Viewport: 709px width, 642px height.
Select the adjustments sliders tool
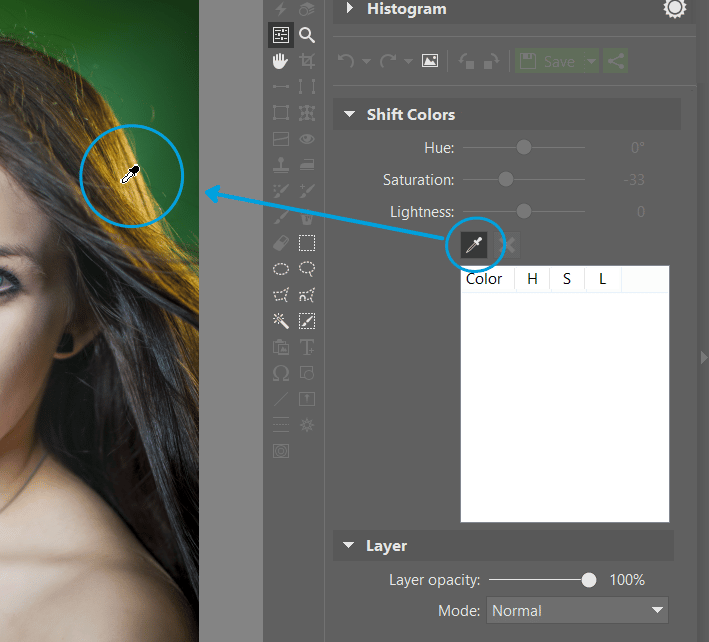pyautogui.click(x=281, y=35)
